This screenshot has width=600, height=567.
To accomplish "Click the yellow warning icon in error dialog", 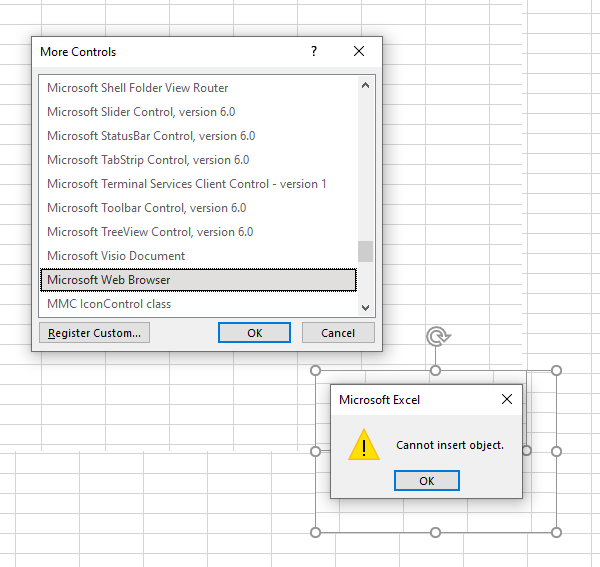I will click(x=364, y=446).
